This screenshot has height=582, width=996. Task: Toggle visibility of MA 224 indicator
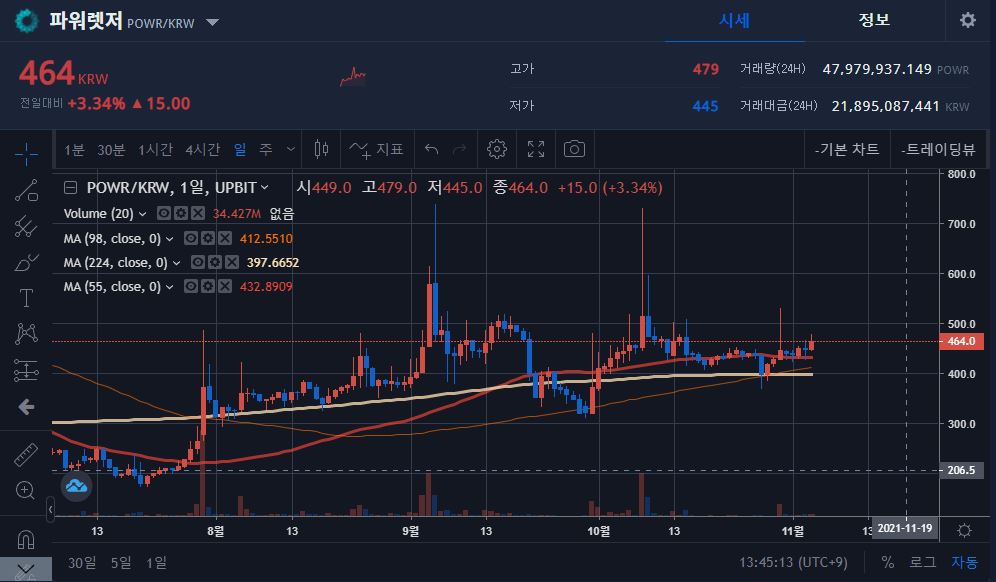[x=198, y=262]
